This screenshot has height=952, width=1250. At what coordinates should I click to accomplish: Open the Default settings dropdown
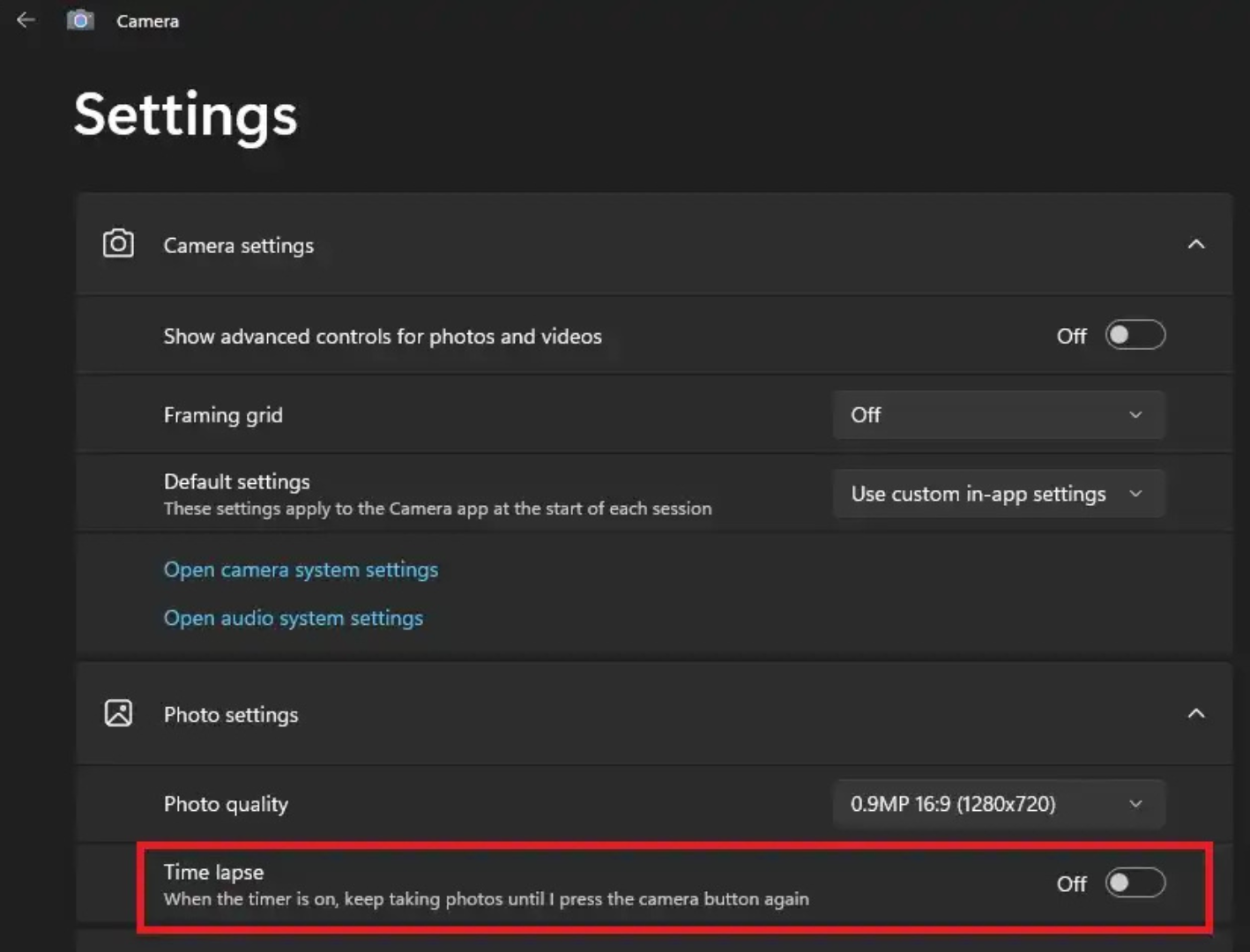(x=998, y=495)
